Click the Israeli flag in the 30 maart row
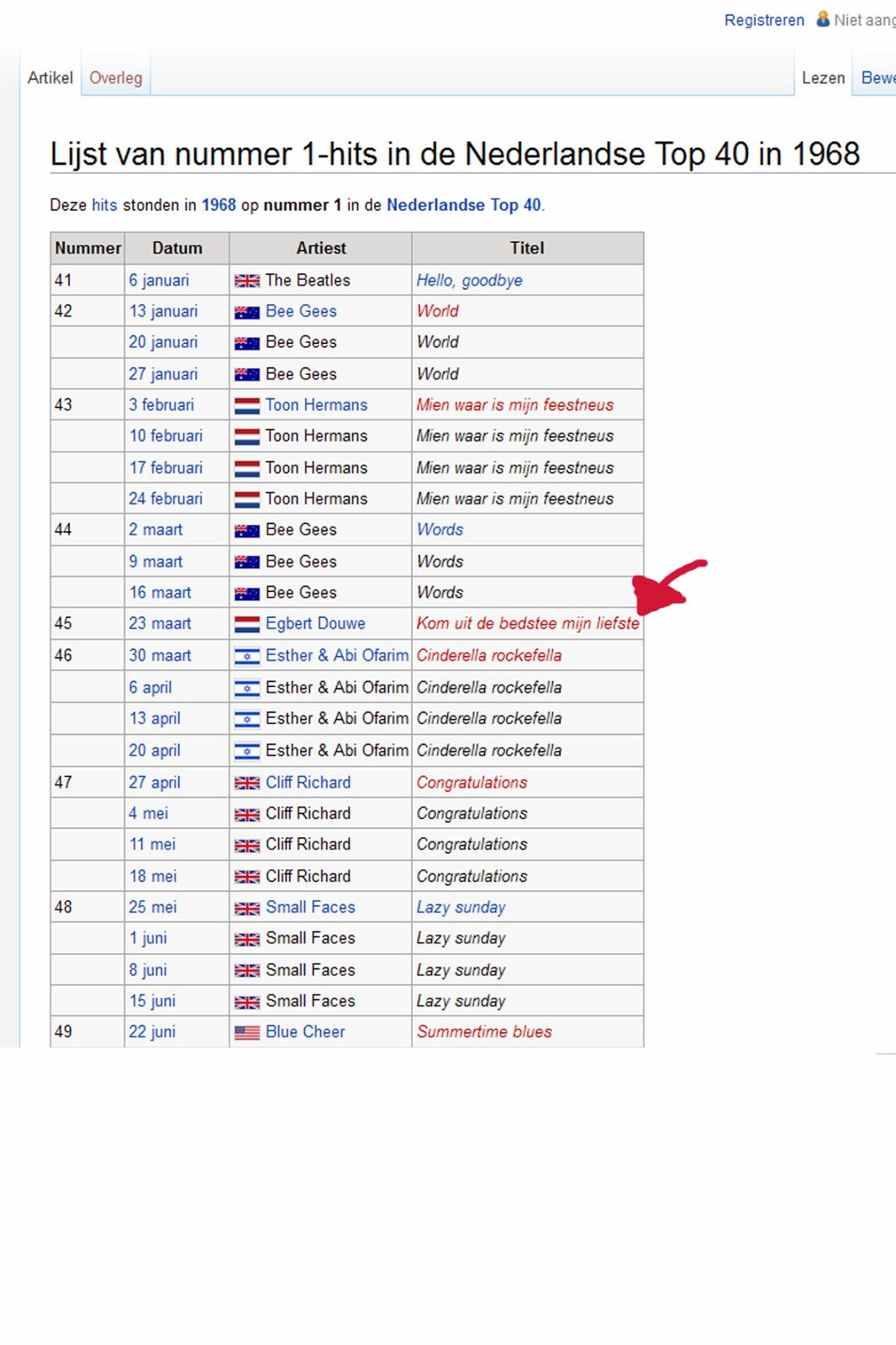The width and height of the screenshot is (896, 1345). [x=247, y=656]
